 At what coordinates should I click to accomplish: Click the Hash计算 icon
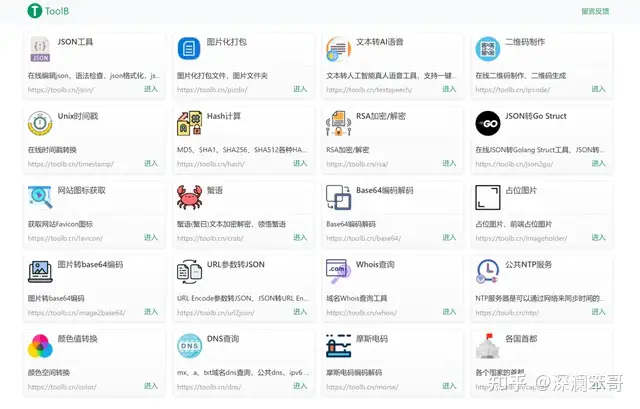[x=189, y=123]
